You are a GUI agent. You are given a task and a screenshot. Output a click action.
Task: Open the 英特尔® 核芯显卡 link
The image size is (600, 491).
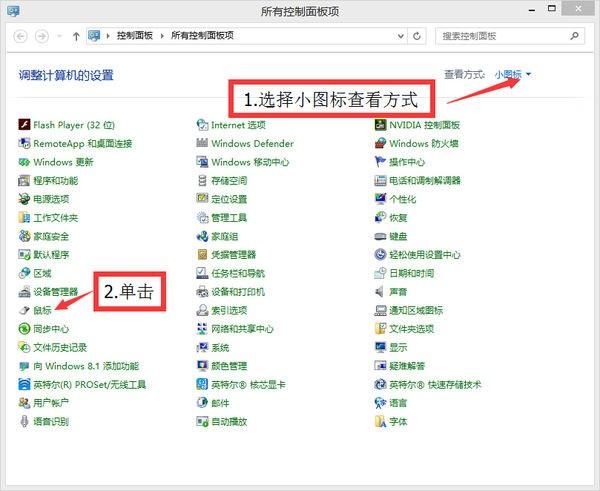(248, 385)
